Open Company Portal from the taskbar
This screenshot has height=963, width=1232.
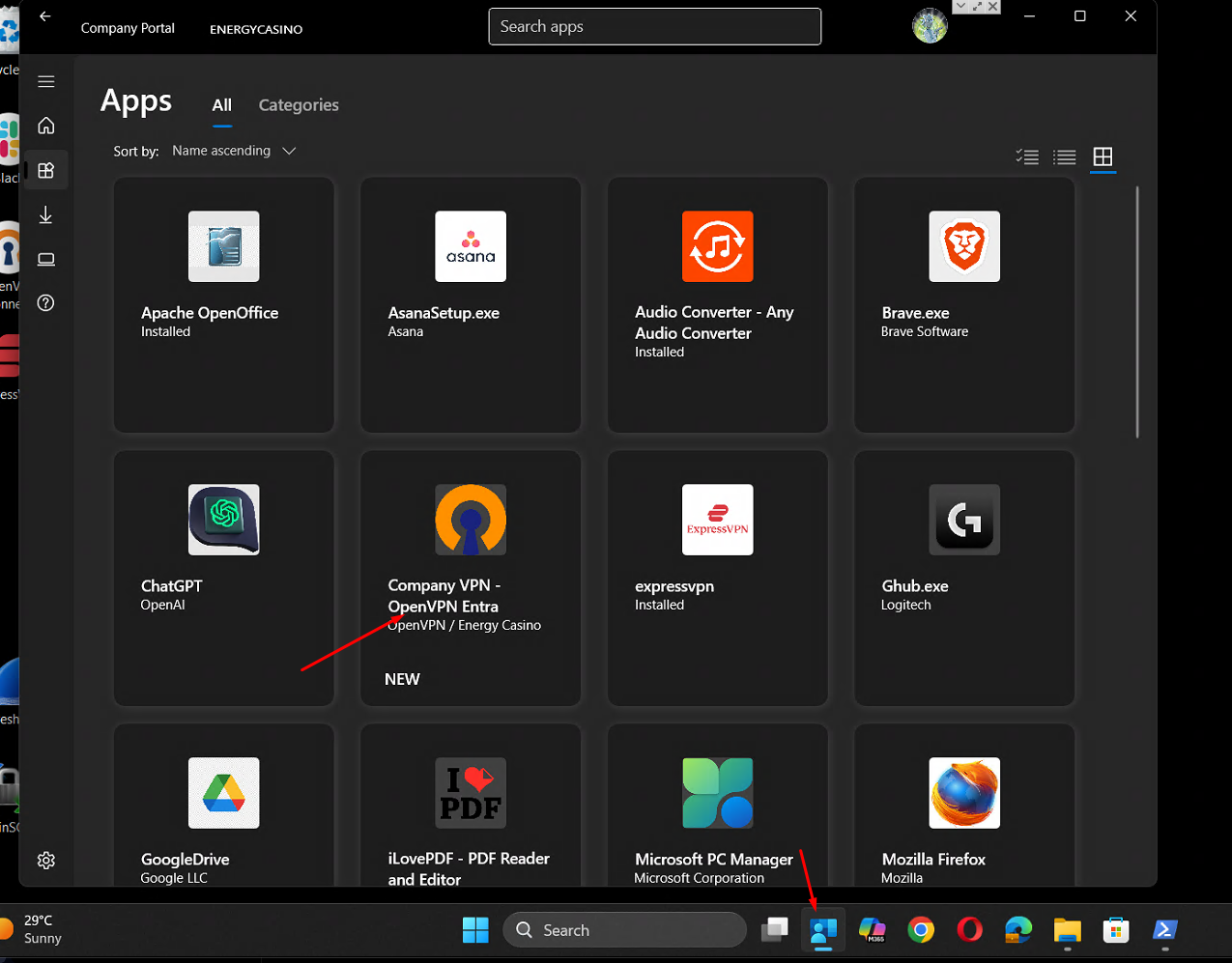823,930
